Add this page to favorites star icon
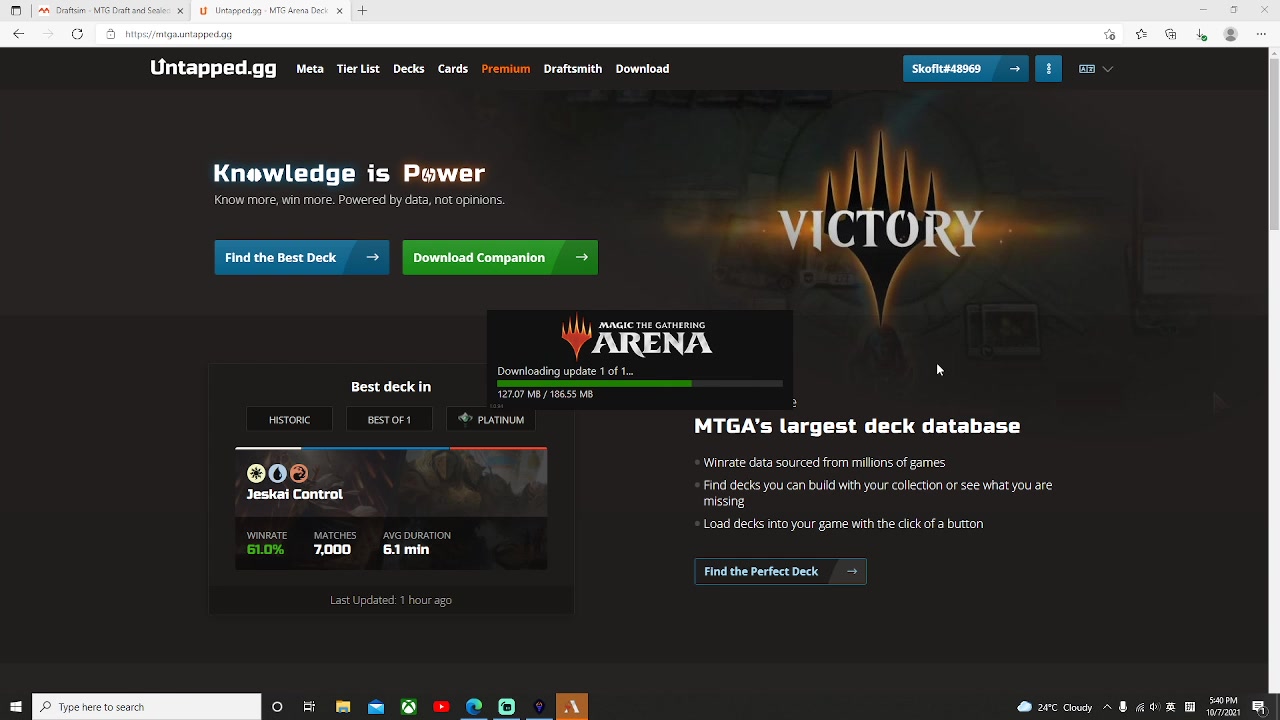Screen dimensions: 1280x720 pyautogui.click(x=1110, y=34)
